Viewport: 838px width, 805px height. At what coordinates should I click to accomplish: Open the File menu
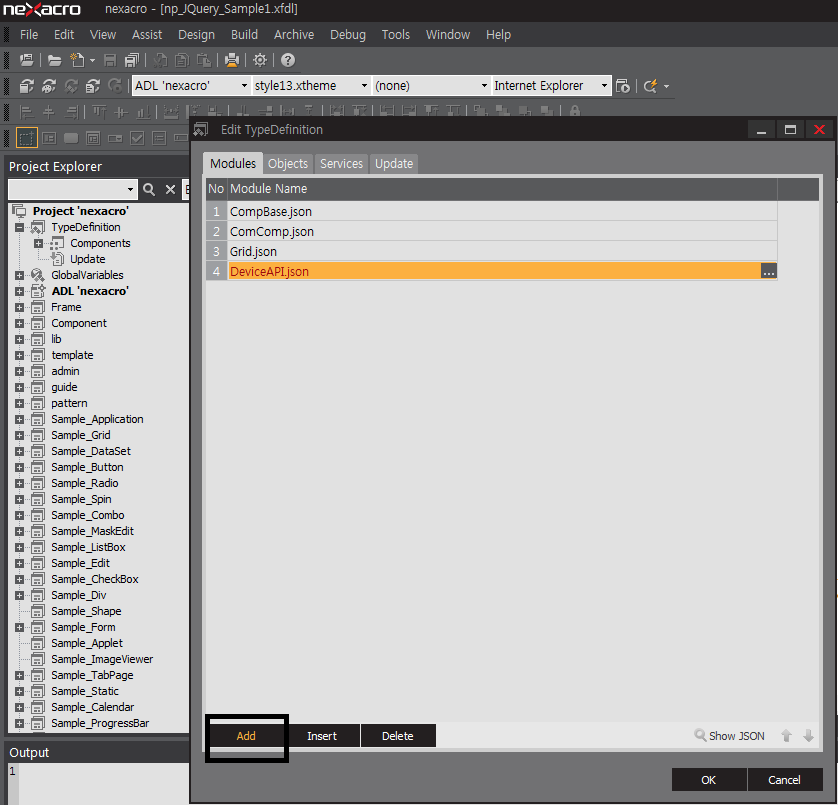point(29,35)
